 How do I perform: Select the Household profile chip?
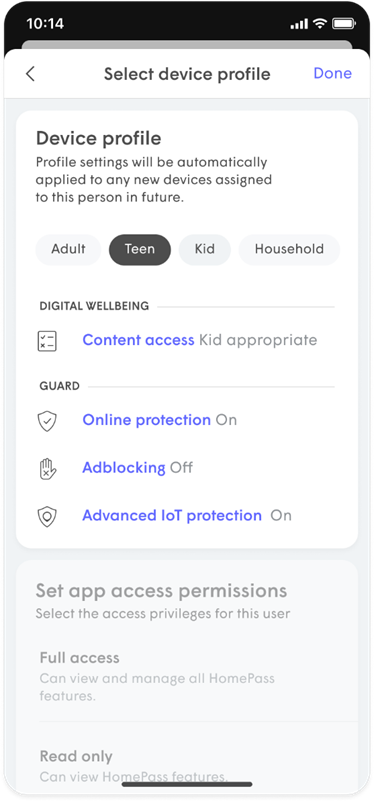click(289, 249)
